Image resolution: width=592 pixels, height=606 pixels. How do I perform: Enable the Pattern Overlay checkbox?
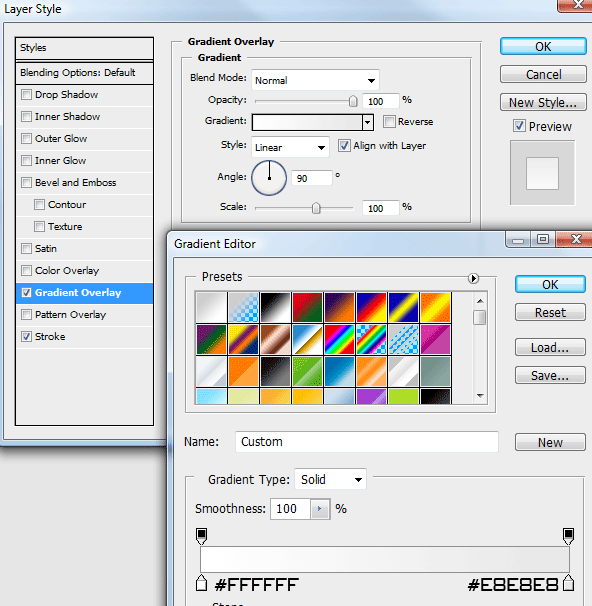pos(26,315)
